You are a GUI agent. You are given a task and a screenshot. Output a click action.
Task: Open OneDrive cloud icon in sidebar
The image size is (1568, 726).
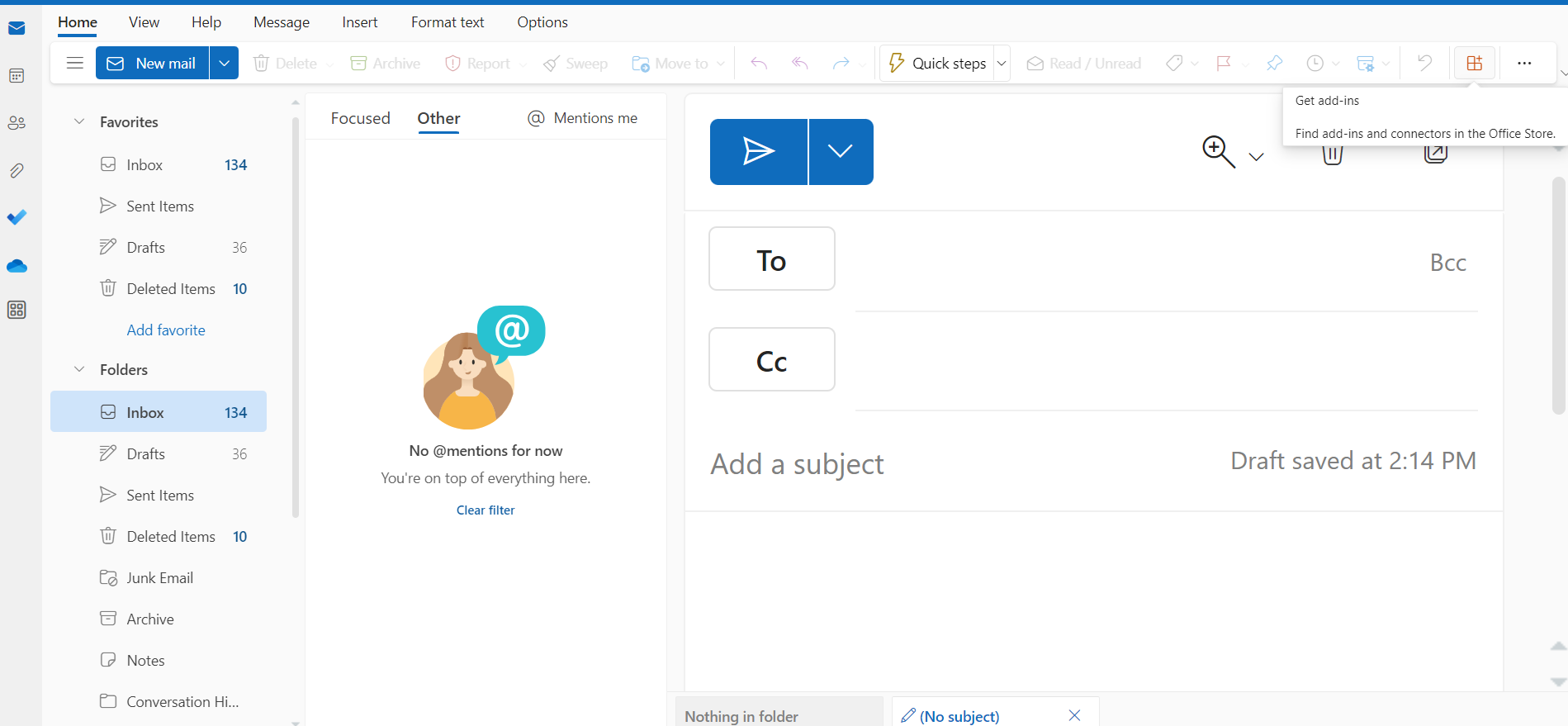click(17, 266)
